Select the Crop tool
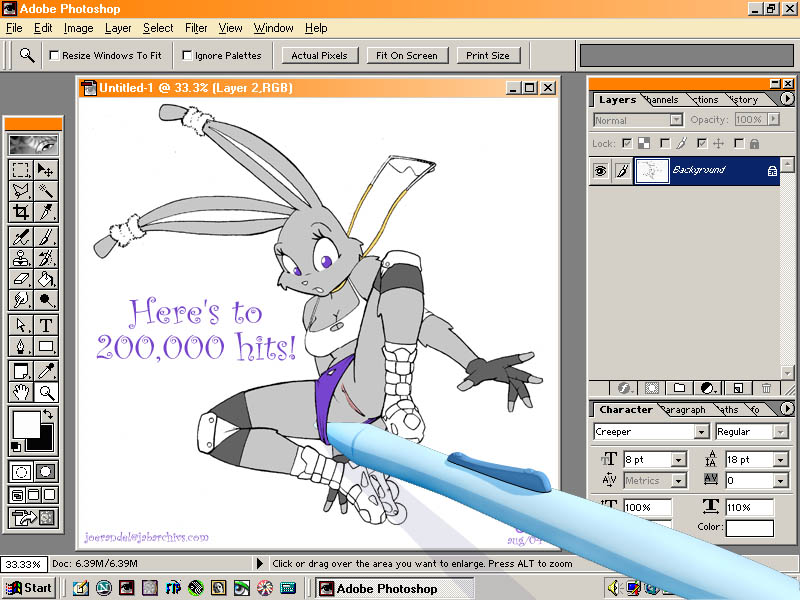 pyautogui.click(x=21, y=212)
